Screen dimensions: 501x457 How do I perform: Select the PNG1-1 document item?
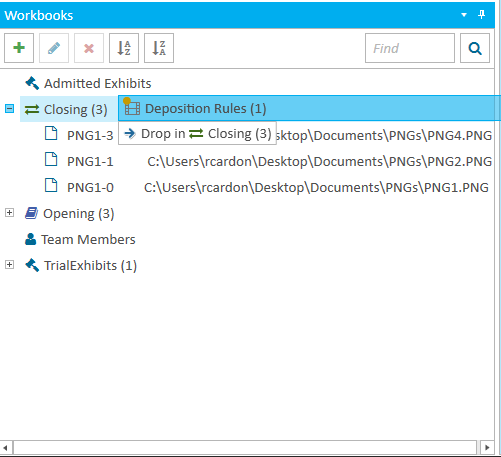coord(90,162)
